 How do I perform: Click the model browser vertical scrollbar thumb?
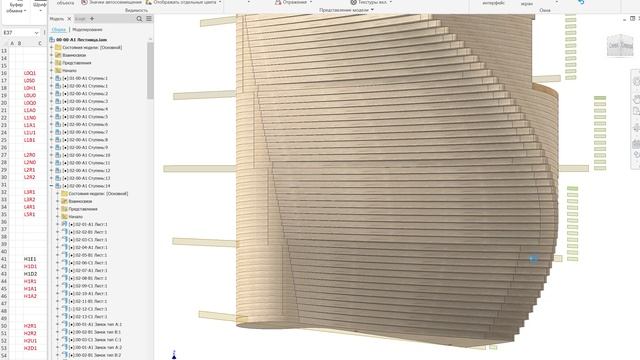[150, 70]
